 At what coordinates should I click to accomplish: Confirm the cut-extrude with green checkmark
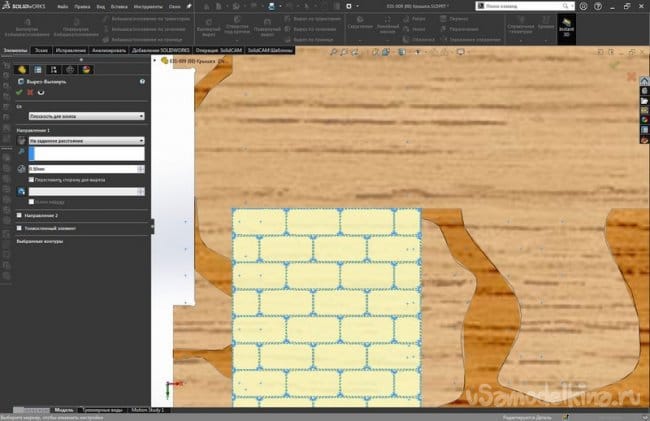(x=20, y=92)
